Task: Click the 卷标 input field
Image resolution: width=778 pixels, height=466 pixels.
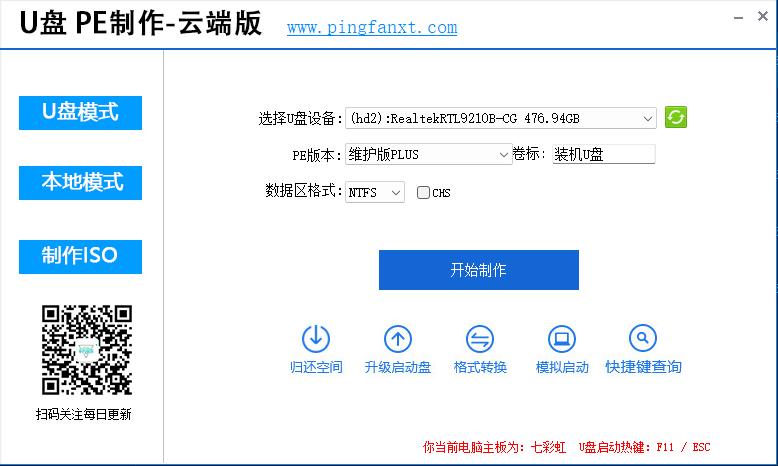Action: pos(603,154)
